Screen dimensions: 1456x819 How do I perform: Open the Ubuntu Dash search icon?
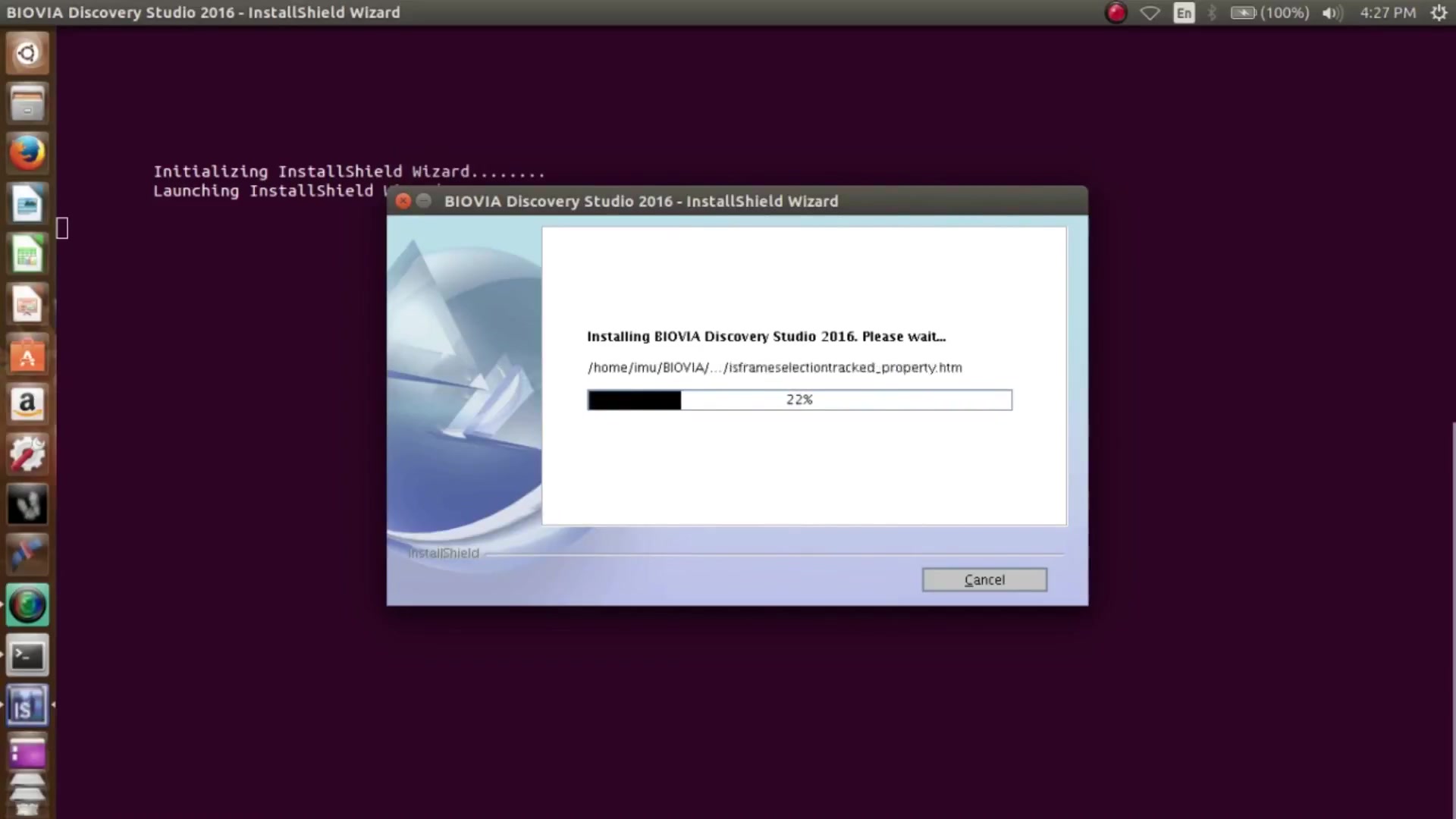pyautogui.click(x=27, y=52)
